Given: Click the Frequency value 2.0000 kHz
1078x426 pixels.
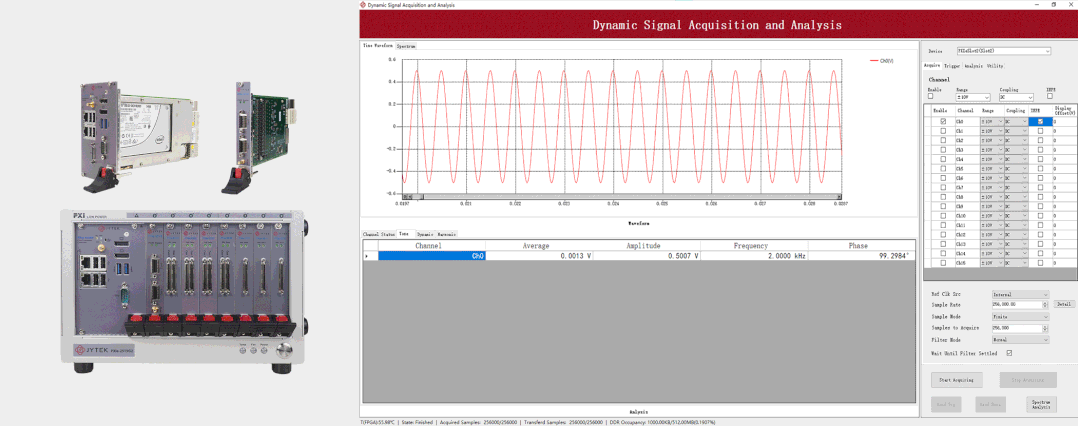Looking at the screenshot, I should tap(754, 256).
